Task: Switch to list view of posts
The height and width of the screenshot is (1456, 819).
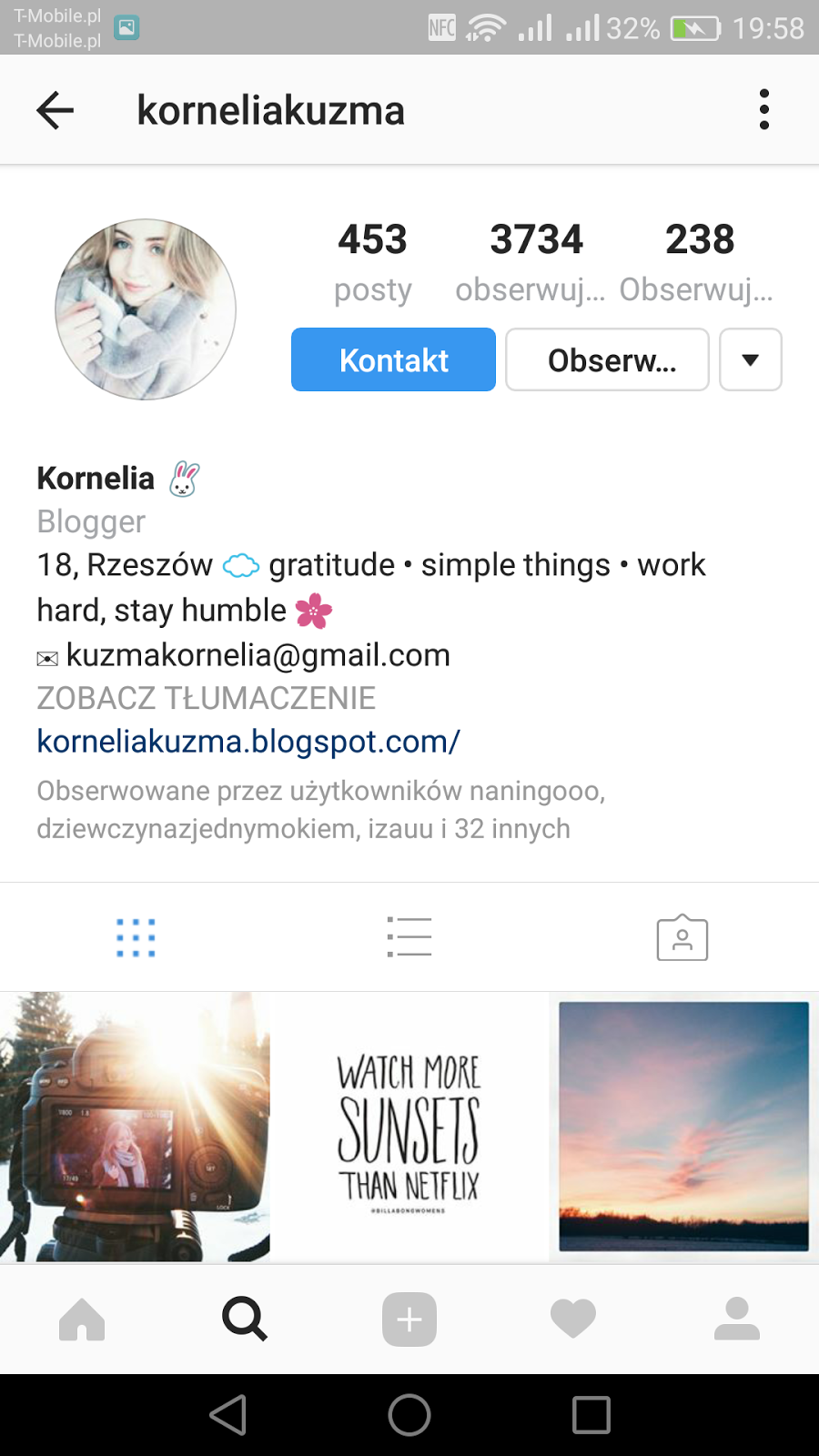Action: pyautogui.click(x=409, y=937)
